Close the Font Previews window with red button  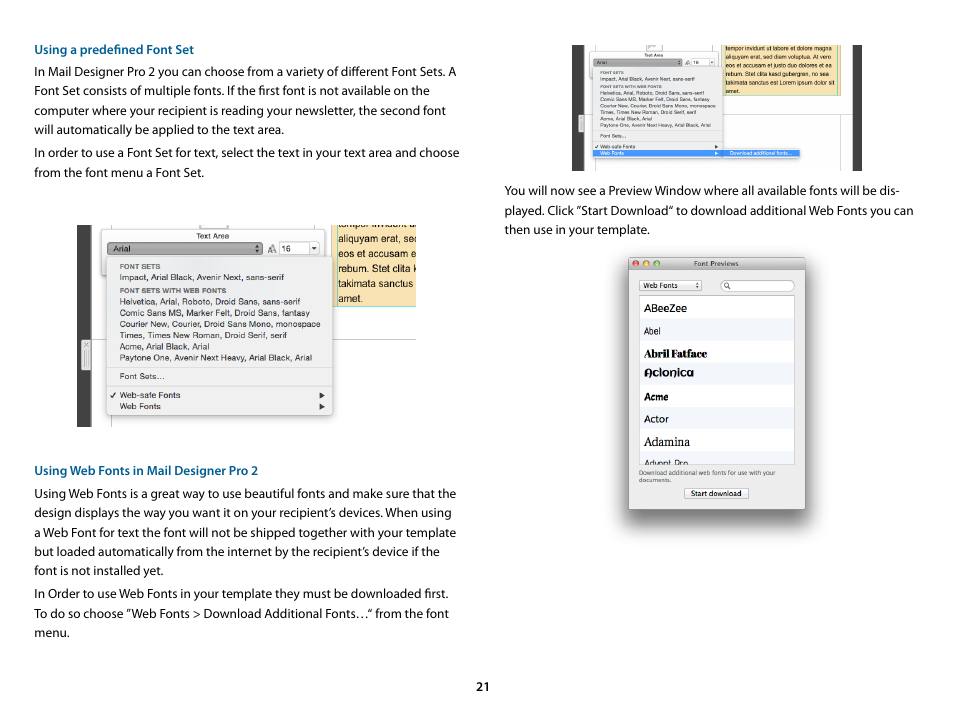[636, 263]
